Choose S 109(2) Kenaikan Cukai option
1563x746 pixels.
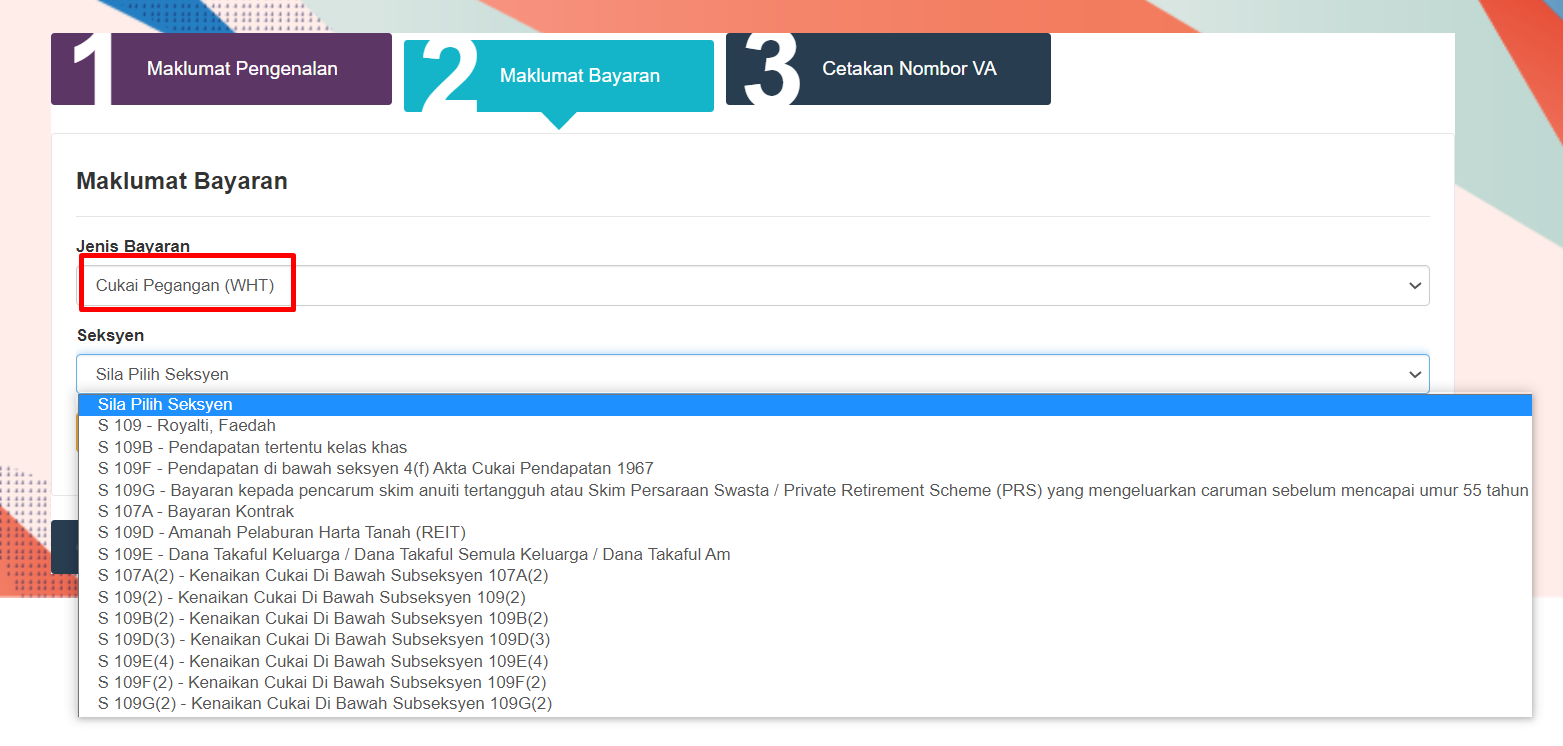click(312, 597)
